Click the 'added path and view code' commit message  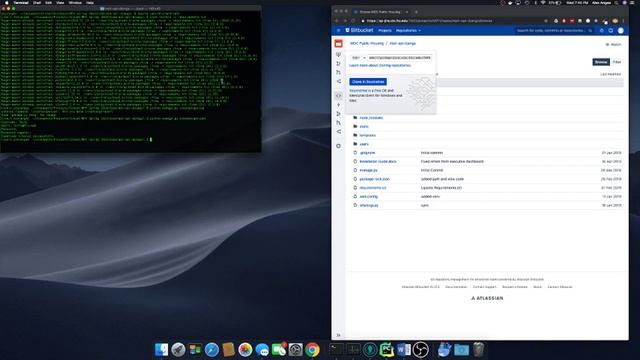pos(442,179)
